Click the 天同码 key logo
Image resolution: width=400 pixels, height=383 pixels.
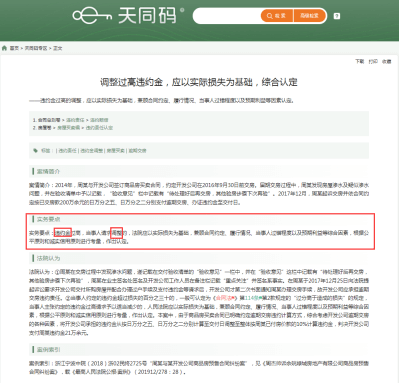point(92,16)
